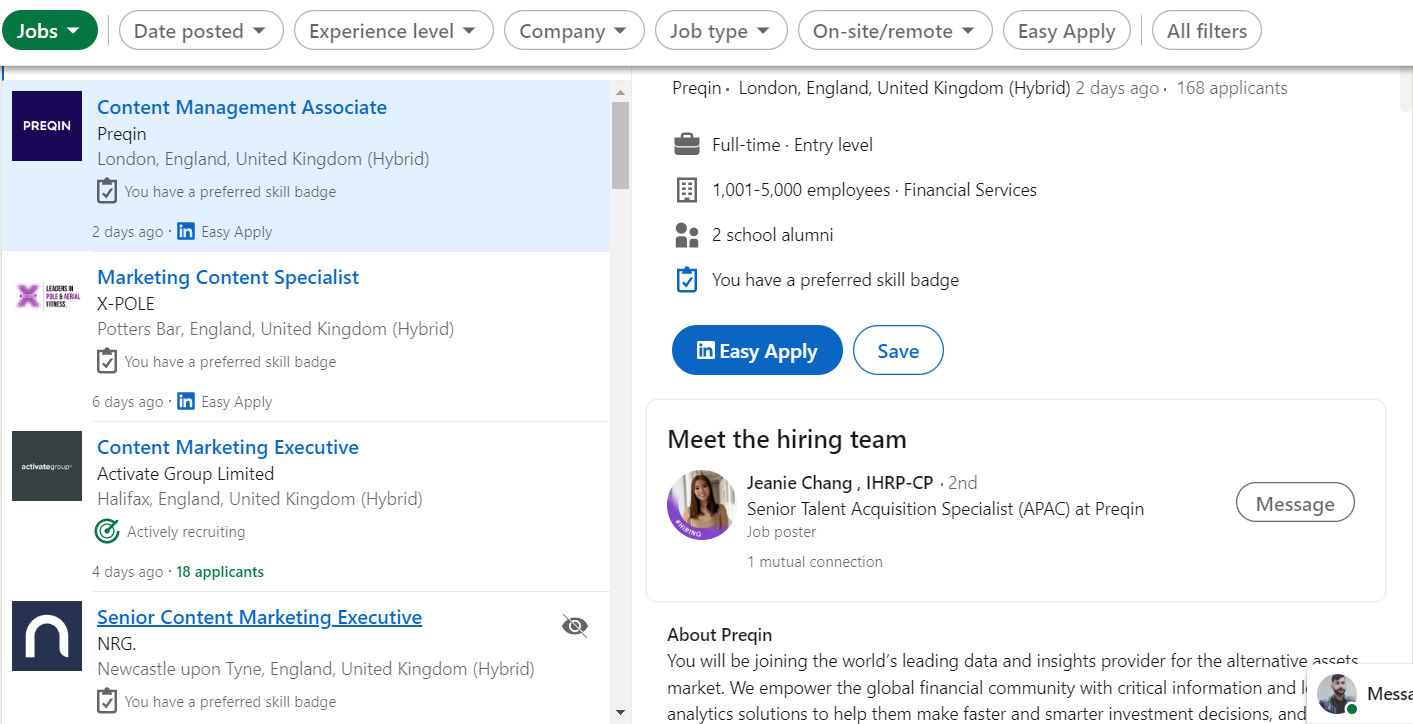
Task: Click the NRG company logo
Action: [47, 636]
